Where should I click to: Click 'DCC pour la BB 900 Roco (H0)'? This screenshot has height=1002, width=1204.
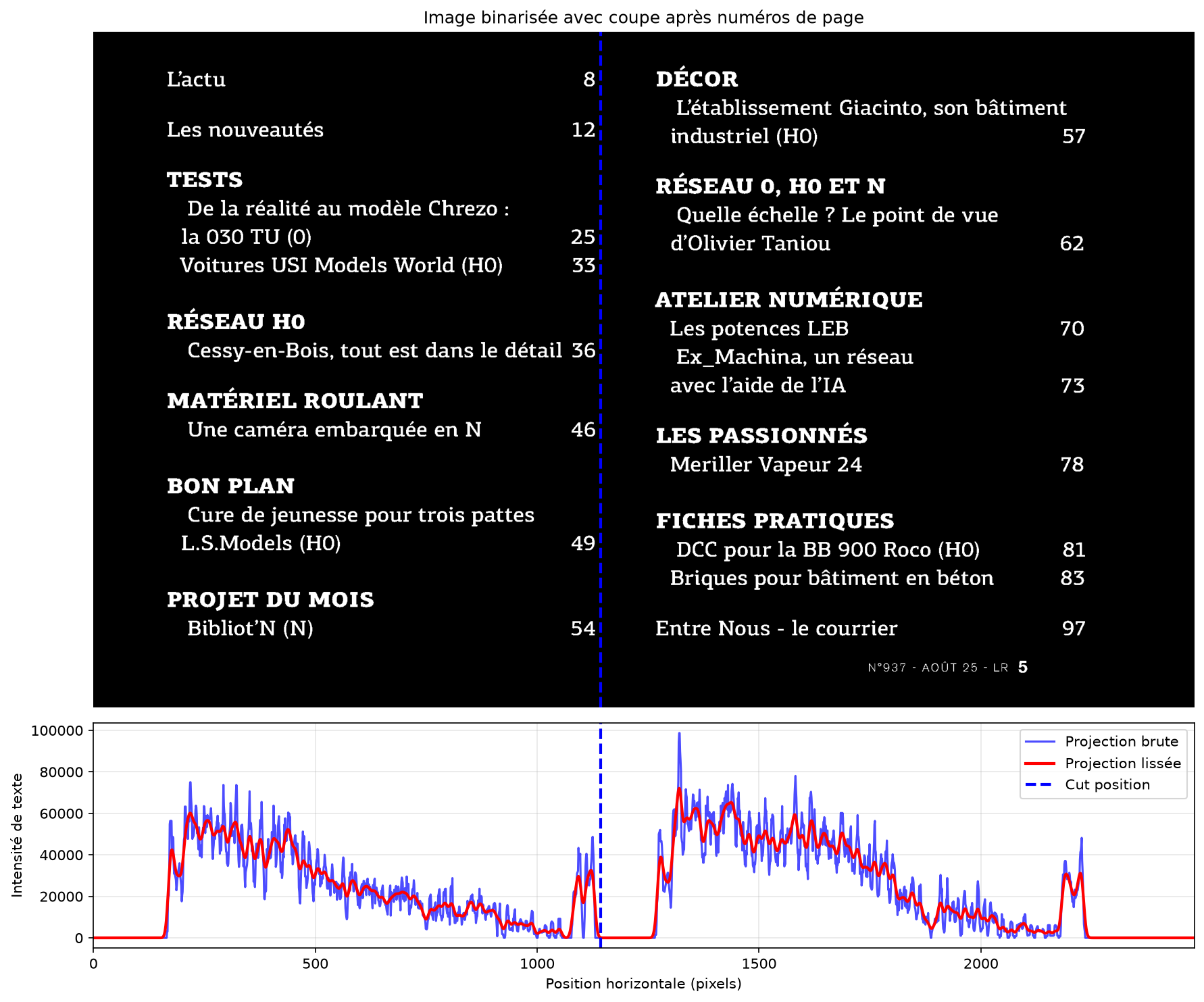coord(828,550)
